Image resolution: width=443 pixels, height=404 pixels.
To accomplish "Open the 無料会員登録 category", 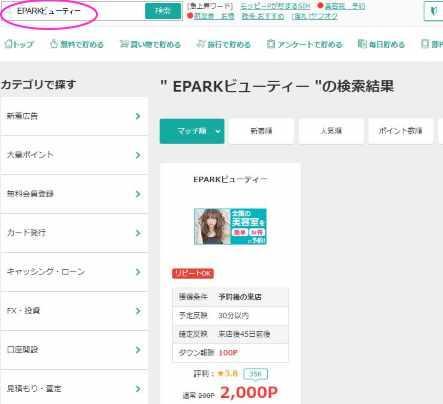I will tap(74, 194).
